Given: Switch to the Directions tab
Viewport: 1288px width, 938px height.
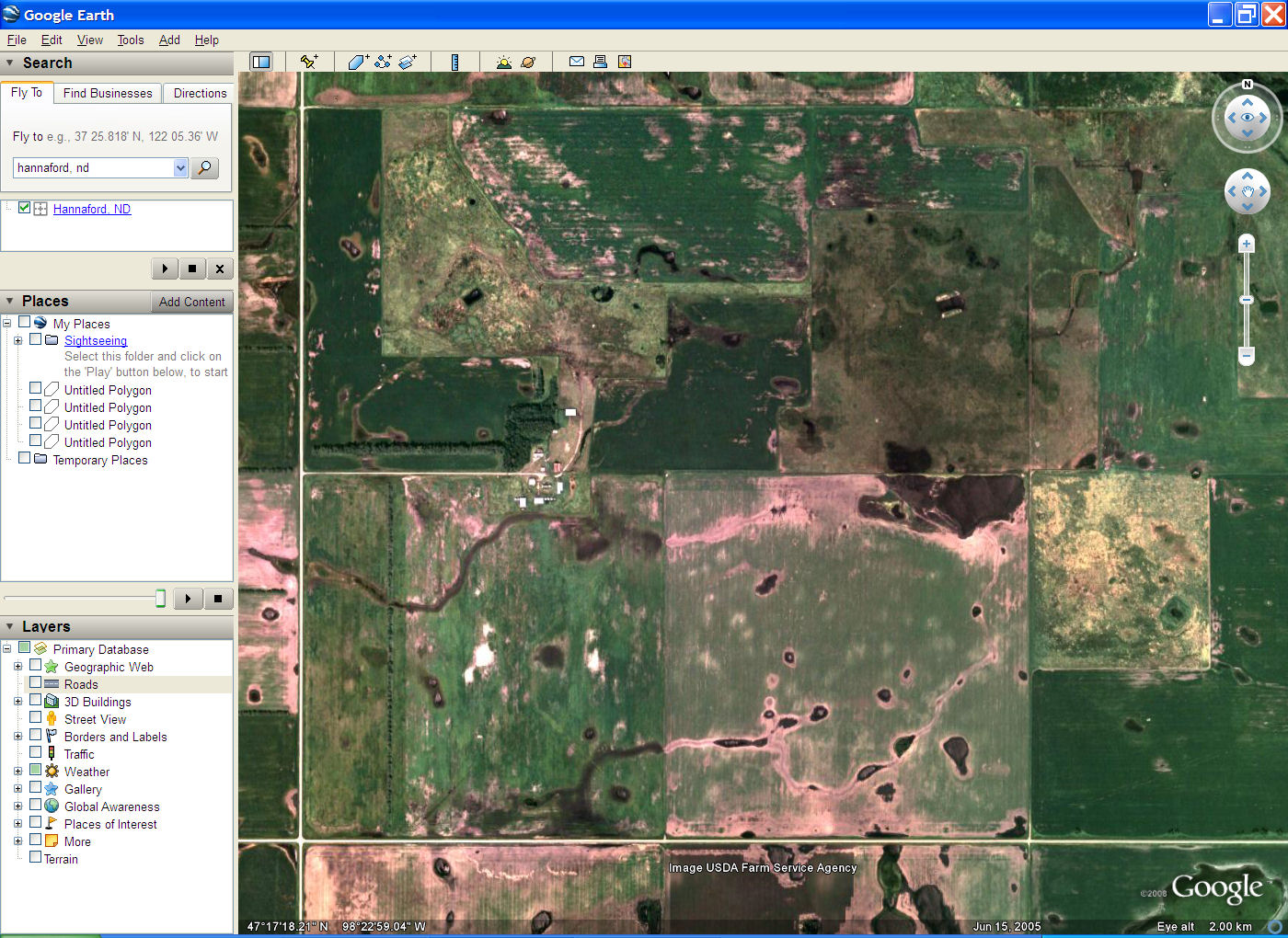Looking at the screenshot, I should pos(200,93).
